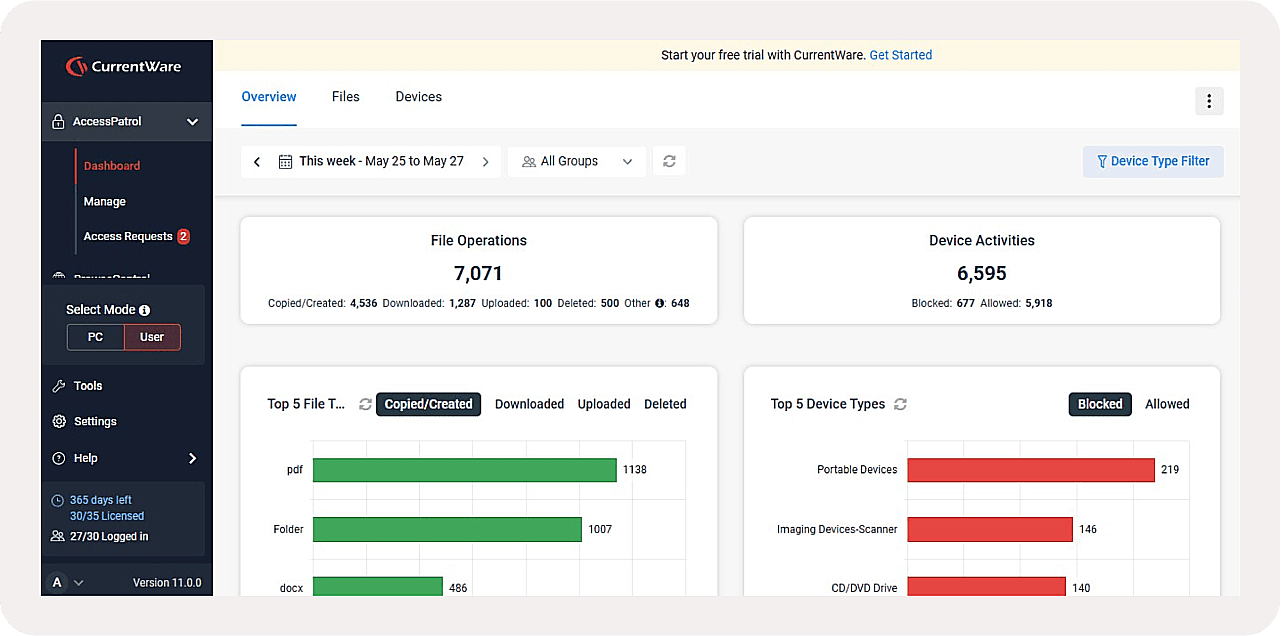Expand the Help submenu
The width and height of the screenshot is (1281, 636).
click(192, 458)
